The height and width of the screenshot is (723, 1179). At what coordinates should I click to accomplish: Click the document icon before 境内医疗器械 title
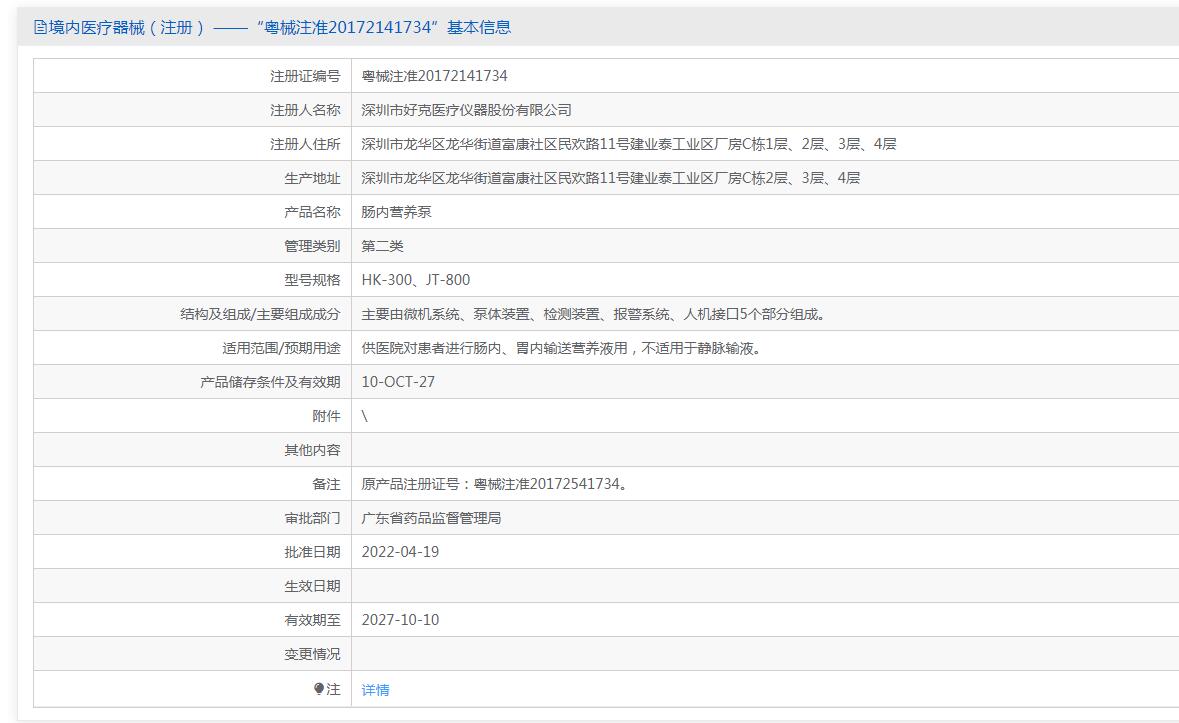(x=40, y=28)
